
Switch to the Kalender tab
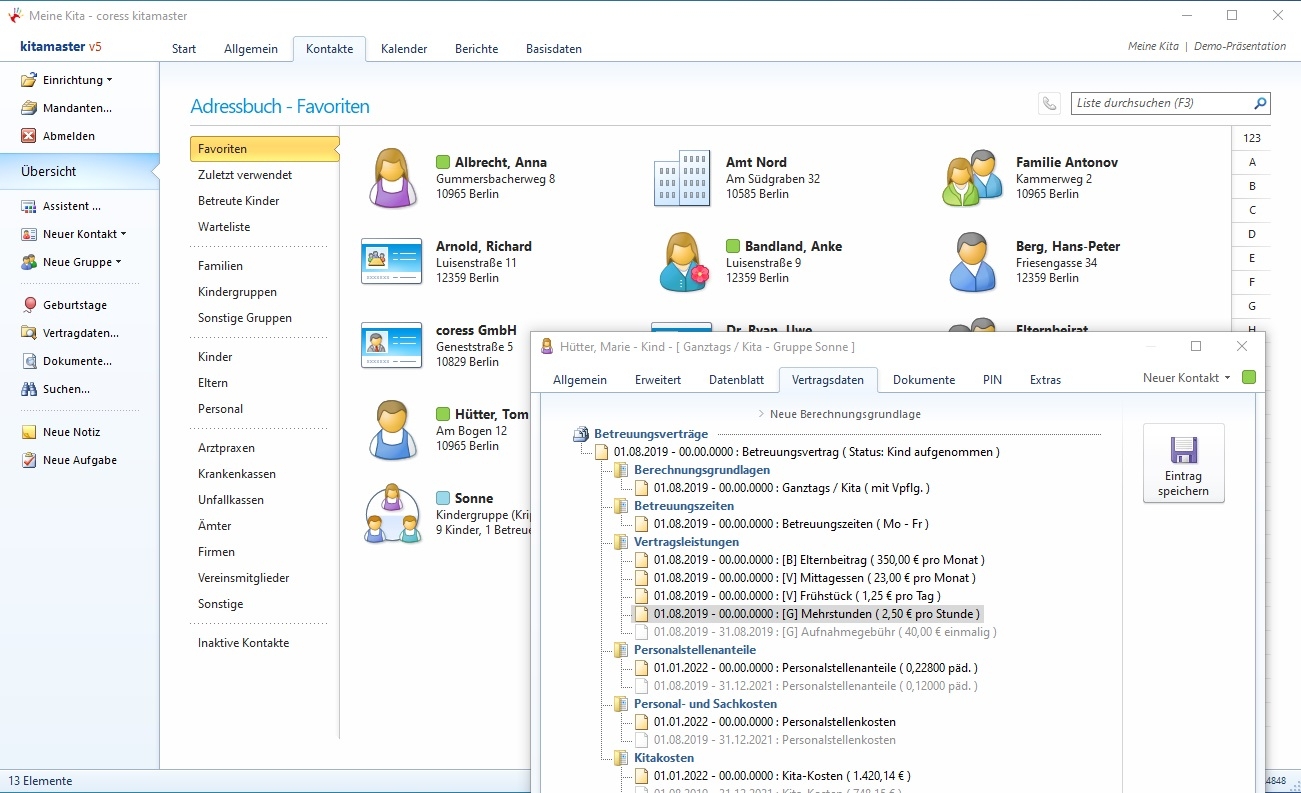[x=404, y=49]
